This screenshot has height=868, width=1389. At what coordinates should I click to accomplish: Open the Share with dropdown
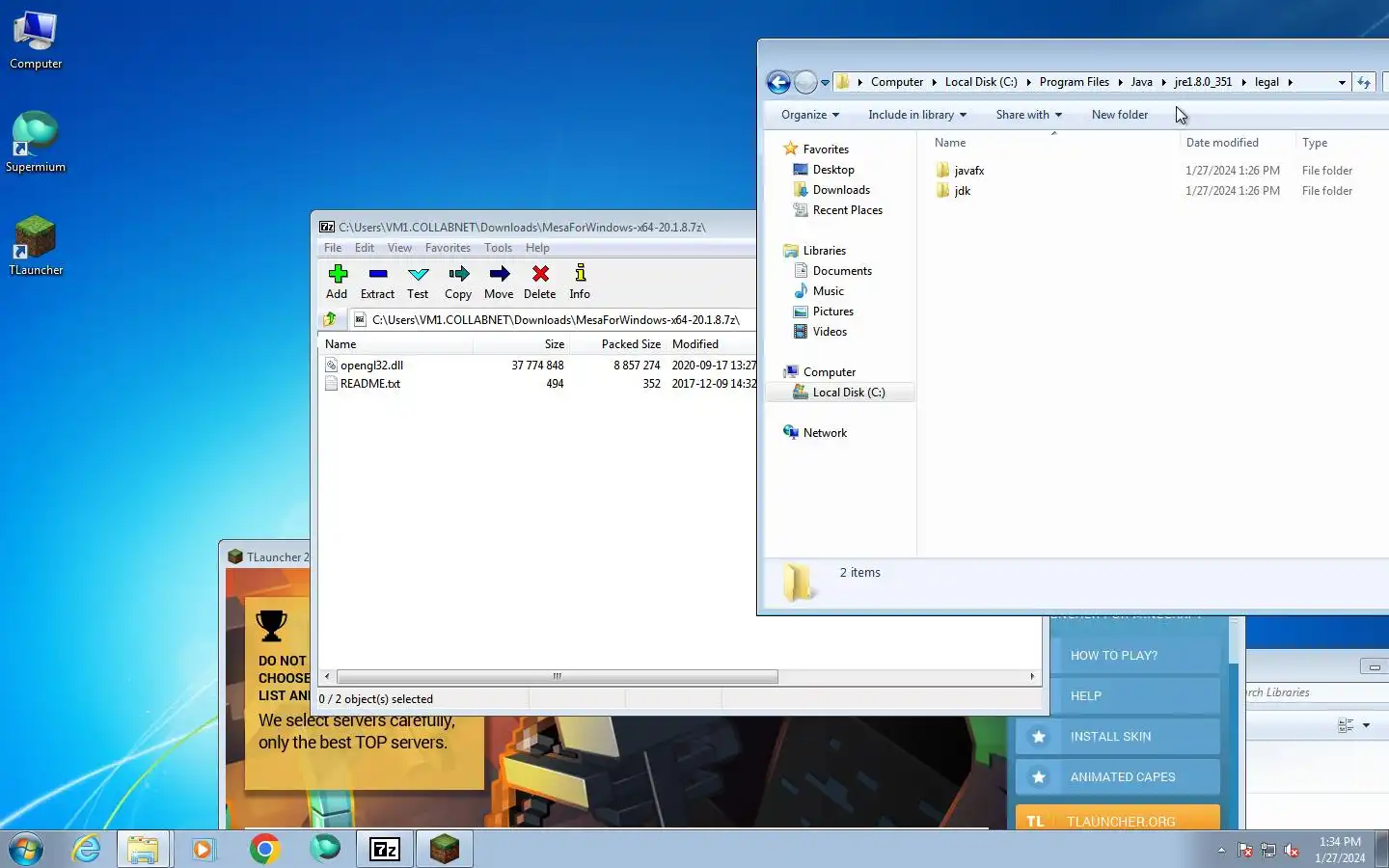[x=1028, y=115]
